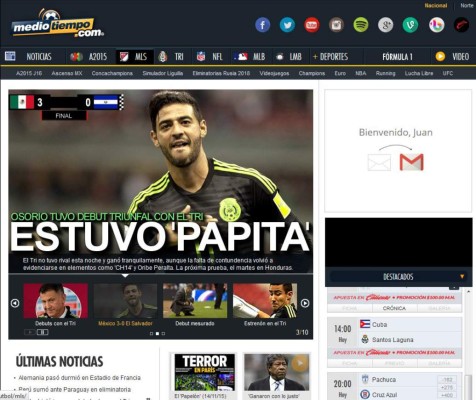Click the Cuba flag icon
This screenshot has width=476, height=400.
(x=365, y=324)
